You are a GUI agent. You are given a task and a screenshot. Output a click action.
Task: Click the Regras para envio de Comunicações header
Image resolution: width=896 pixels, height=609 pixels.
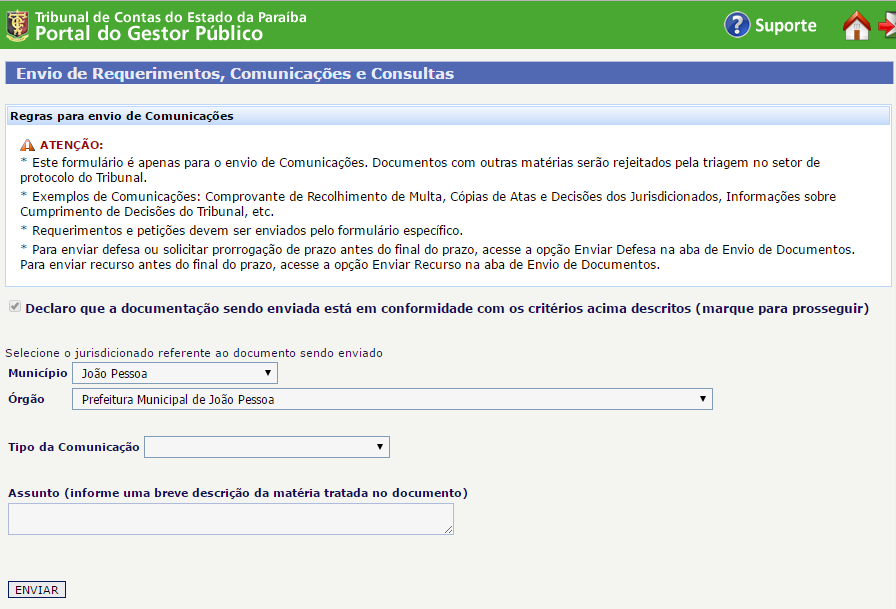(x=122, y=116)
